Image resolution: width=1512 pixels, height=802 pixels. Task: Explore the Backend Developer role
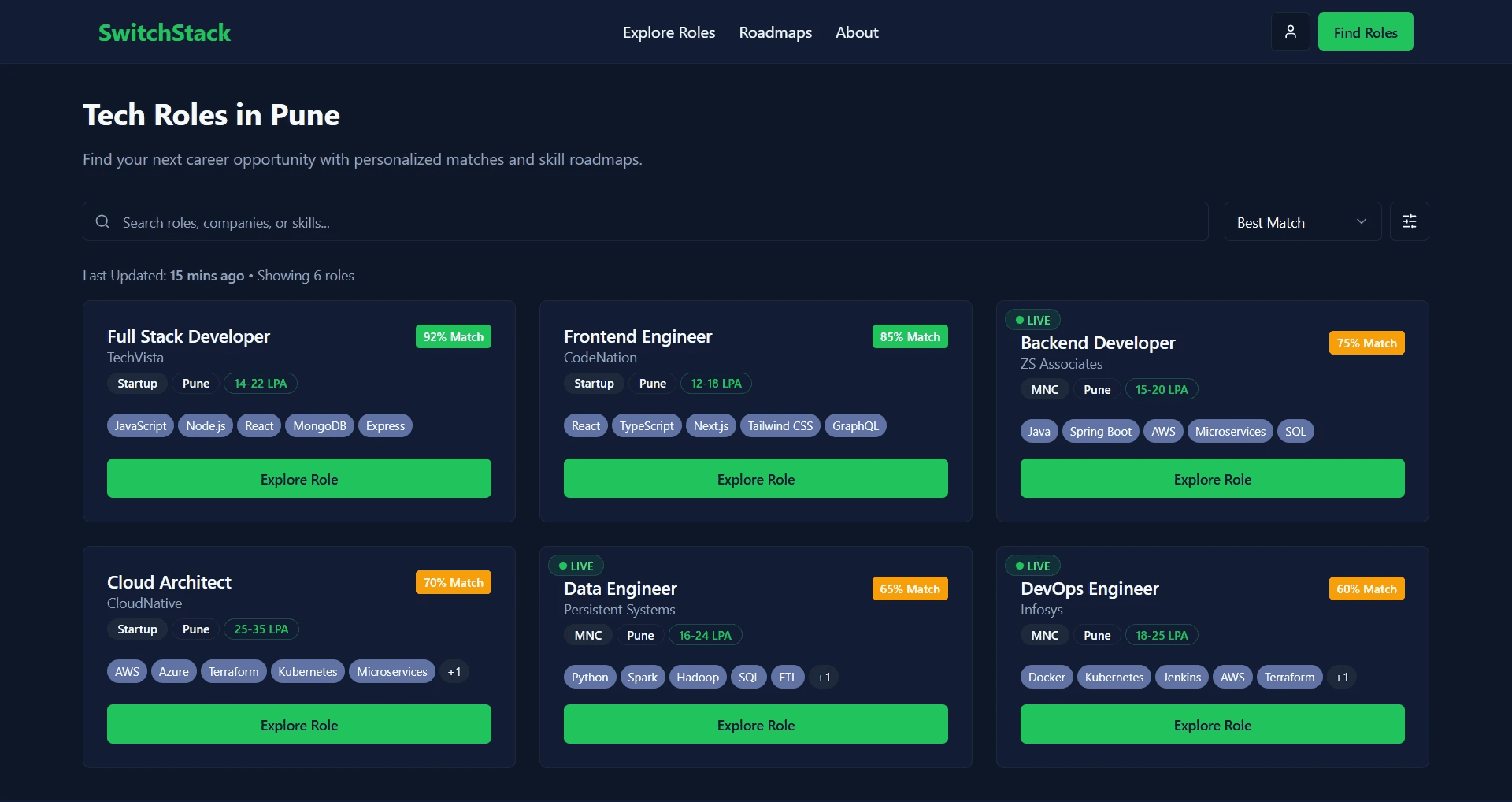[1212, 478]
